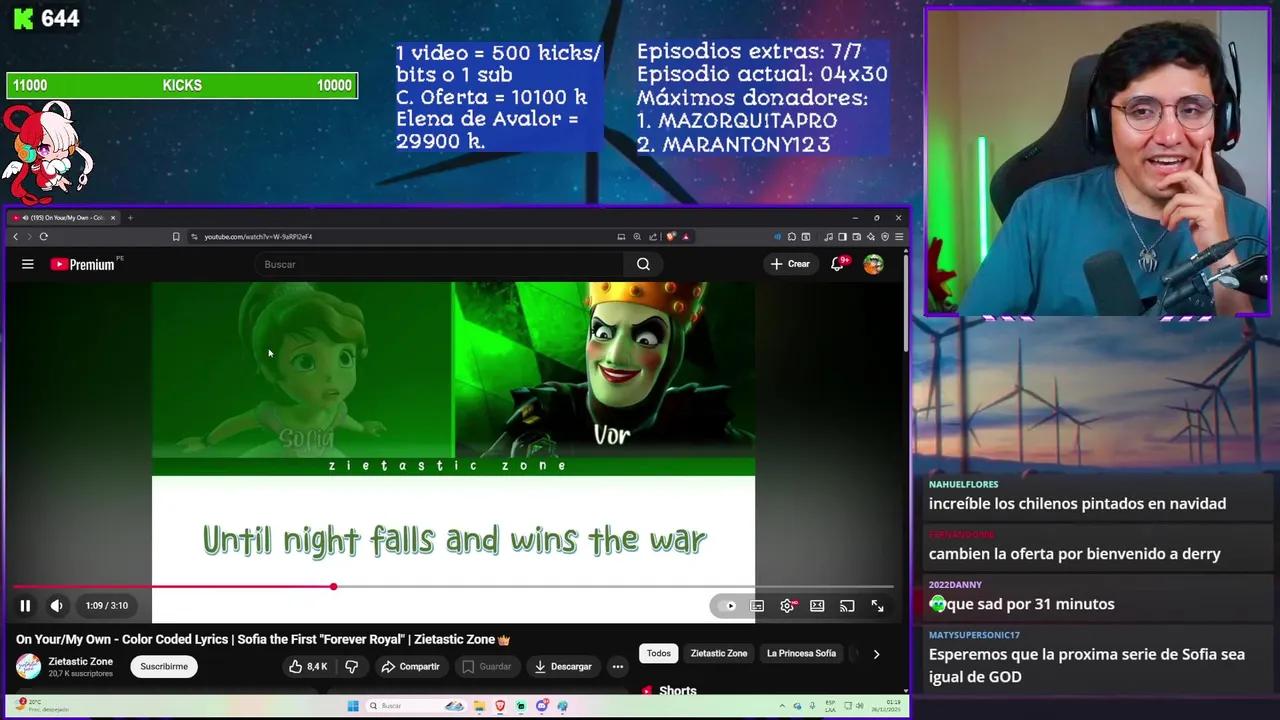Open Brave Leo AI sparkle icon
Viewport: 1280px width, 720px height.
(x=871, y=237)
